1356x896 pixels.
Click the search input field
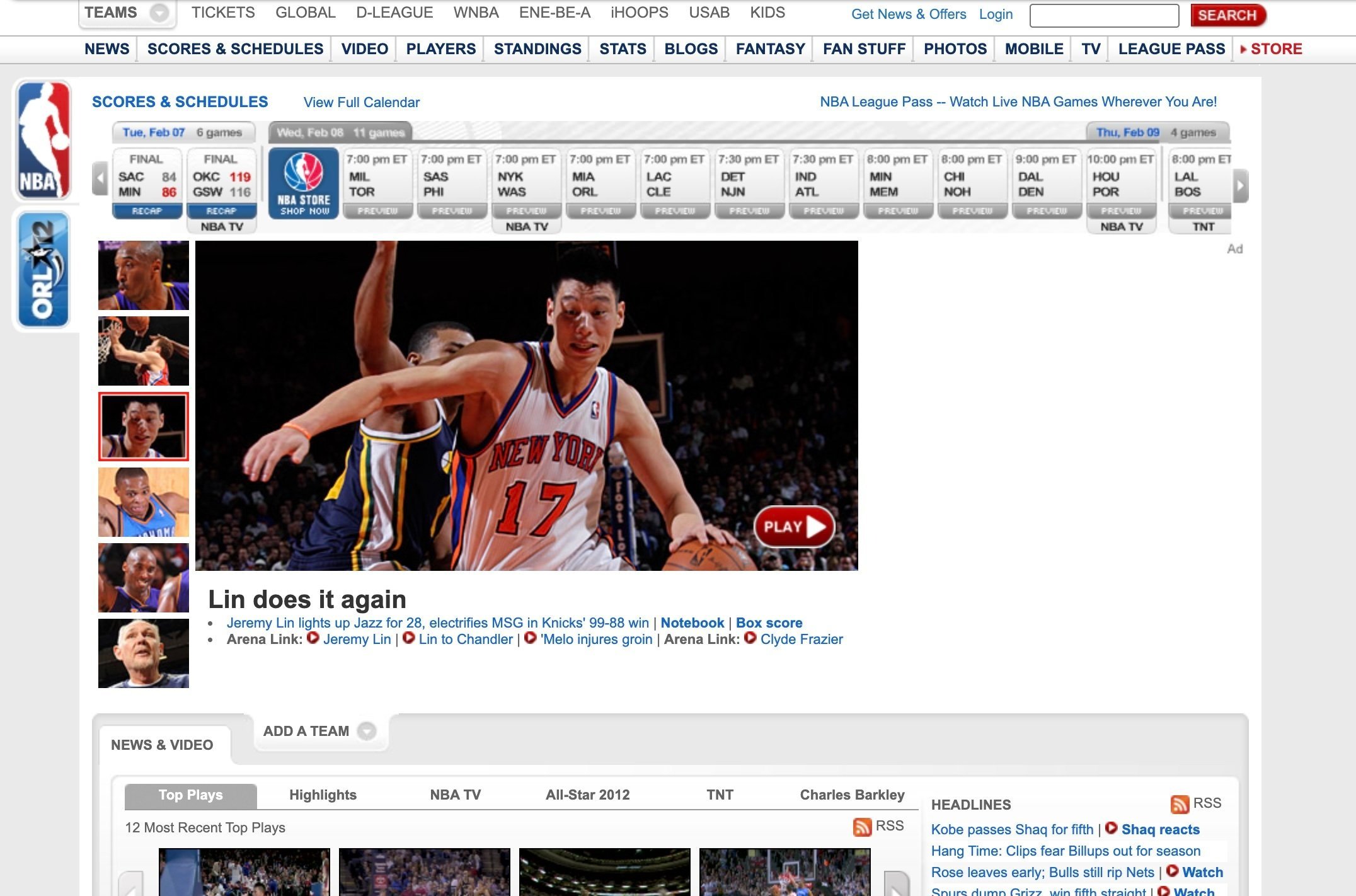pyautogui.click(x=1104, y=15)
